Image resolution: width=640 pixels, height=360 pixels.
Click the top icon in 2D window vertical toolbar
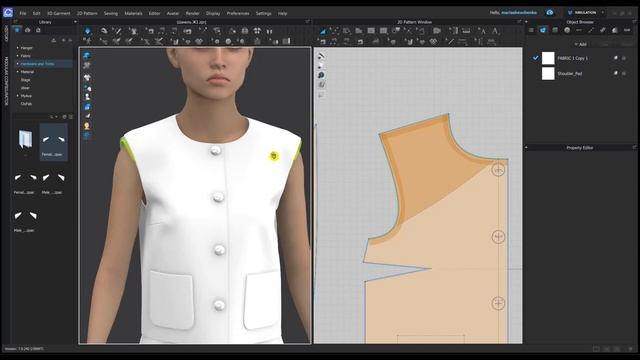coord(321,56)
